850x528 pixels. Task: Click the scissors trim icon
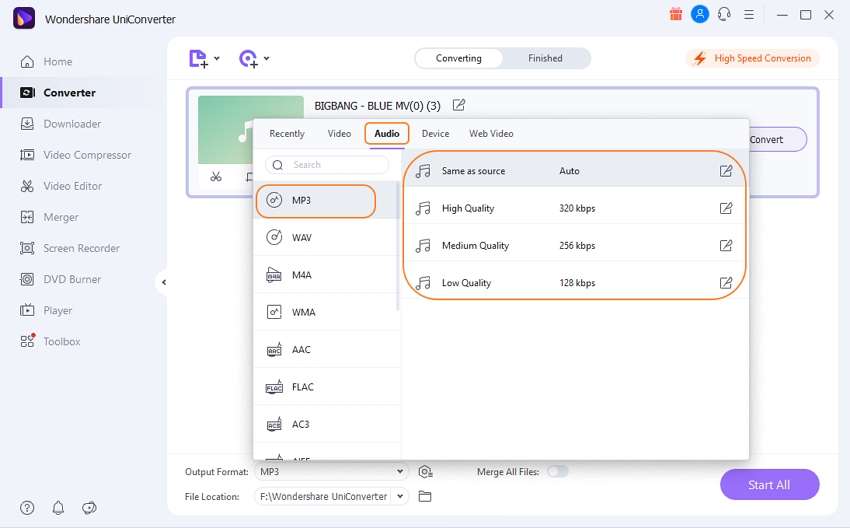[216, 177]
